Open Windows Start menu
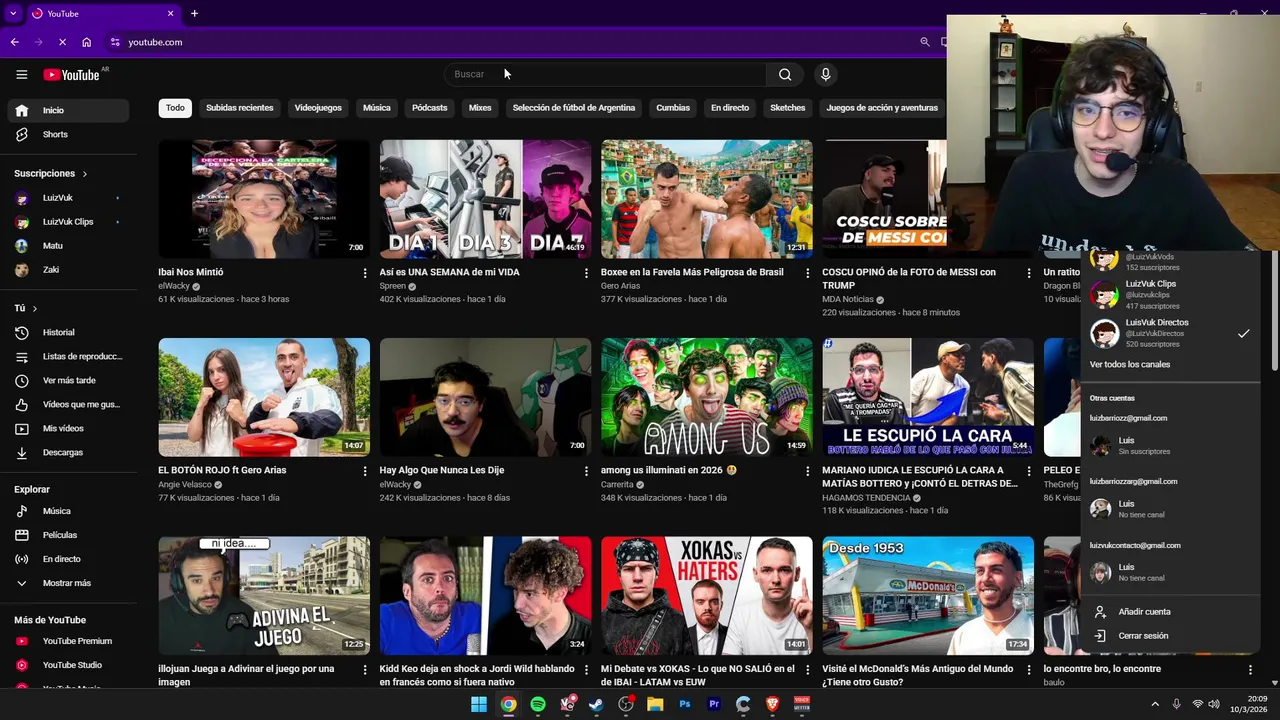This screenshot has width=1280, height=720. 479,704
